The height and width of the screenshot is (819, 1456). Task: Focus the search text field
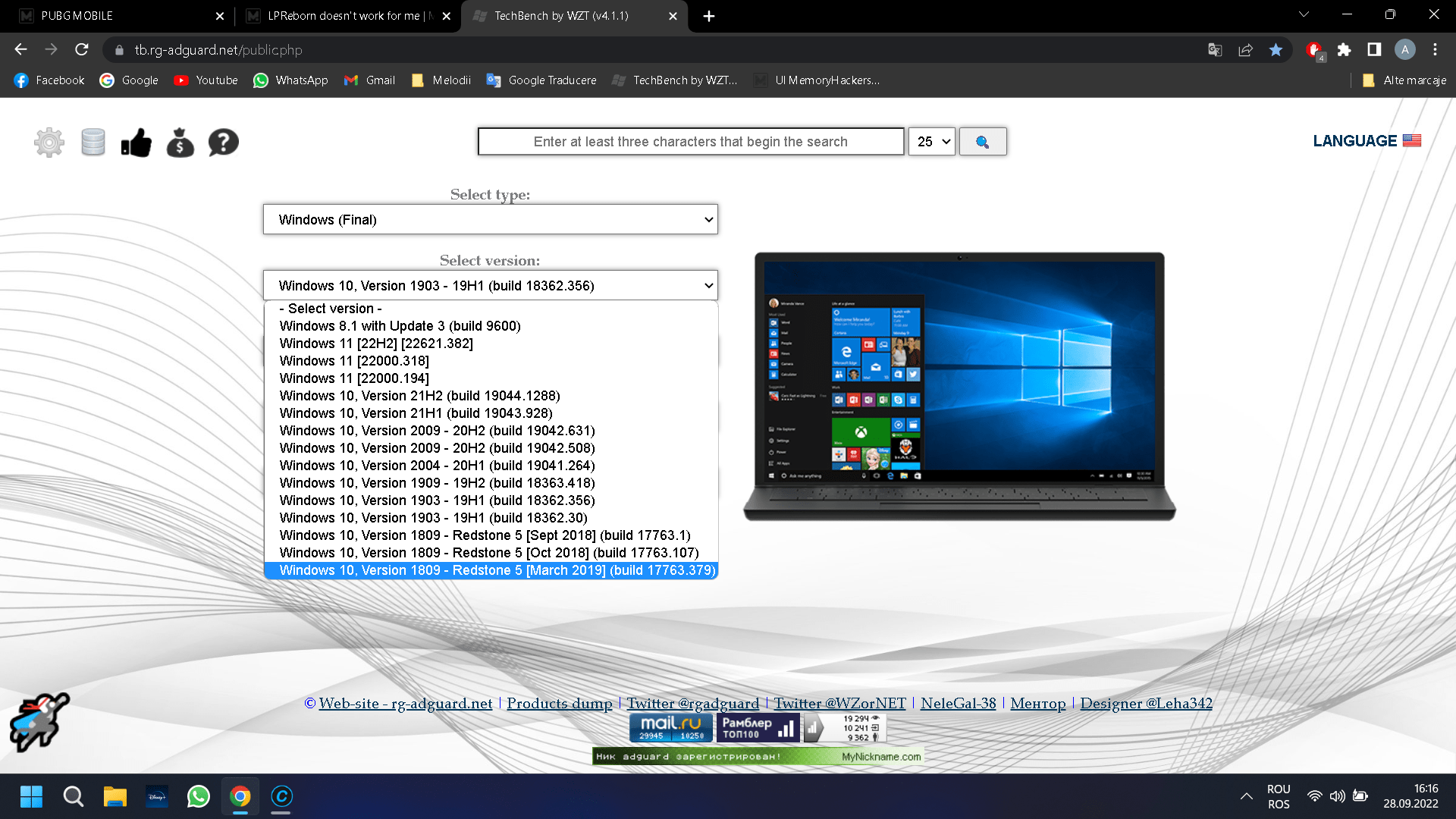691,142
